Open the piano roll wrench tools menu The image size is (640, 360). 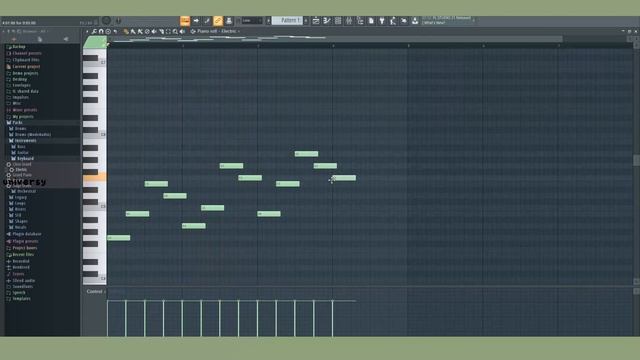(x=94, y=31)
